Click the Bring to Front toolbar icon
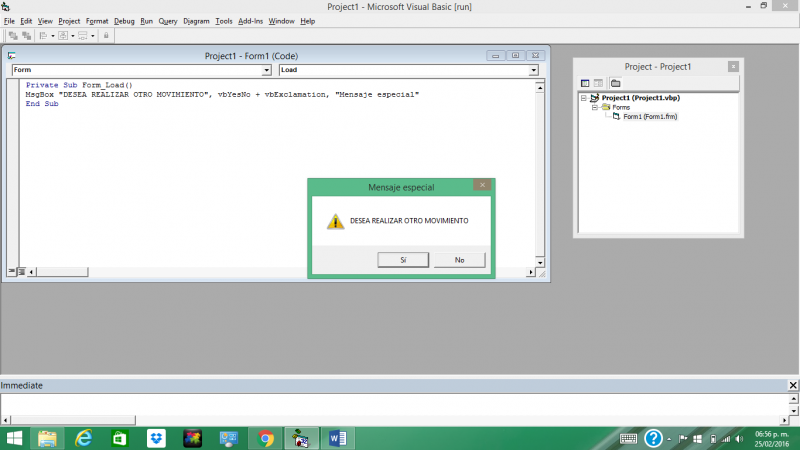800x450 pixels. (x=13, y=36)
